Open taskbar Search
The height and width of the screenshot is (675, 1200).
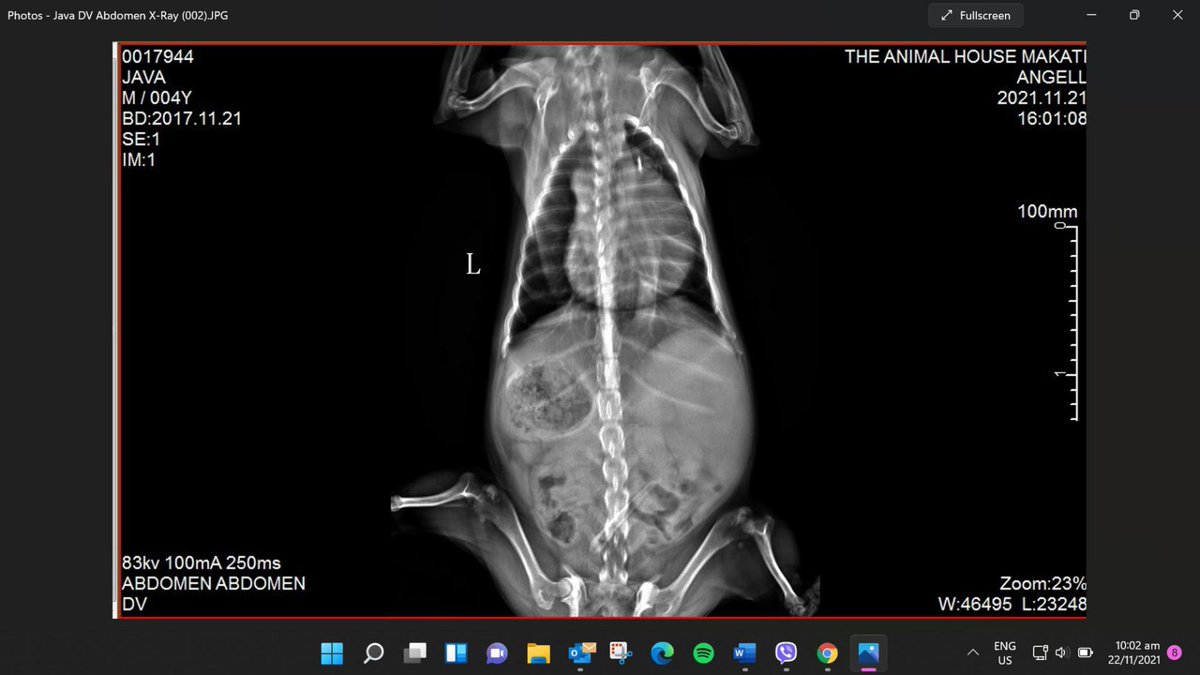click(373, 653)
